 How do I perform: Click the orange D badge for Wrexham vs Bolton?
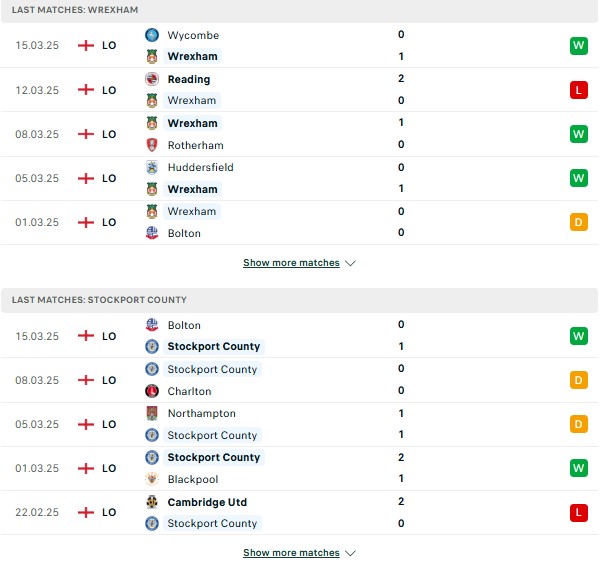[x=579, y=222]
